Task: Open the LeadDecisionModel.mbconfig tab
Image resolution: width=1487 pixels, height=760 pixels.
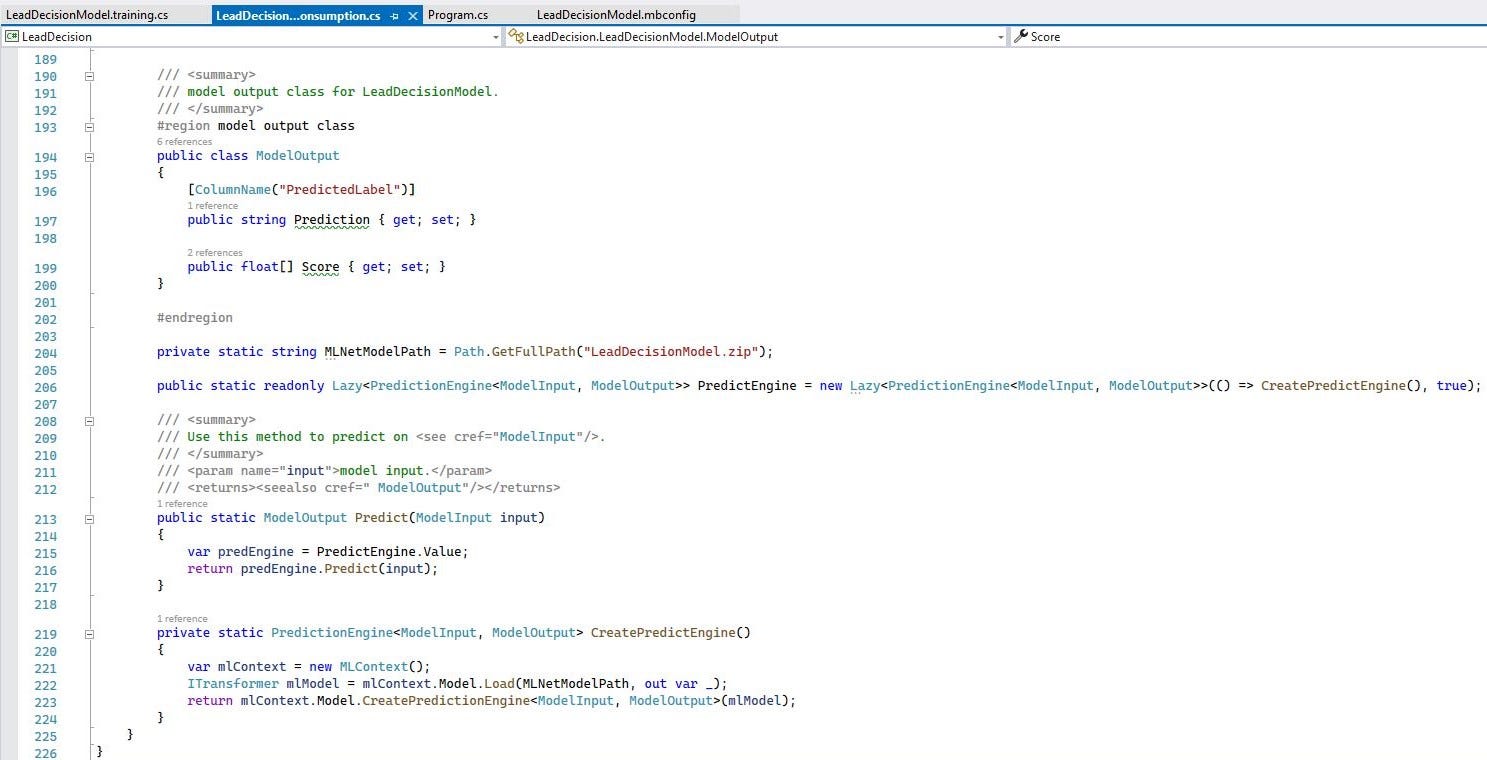Action: [x=616, y=15]
